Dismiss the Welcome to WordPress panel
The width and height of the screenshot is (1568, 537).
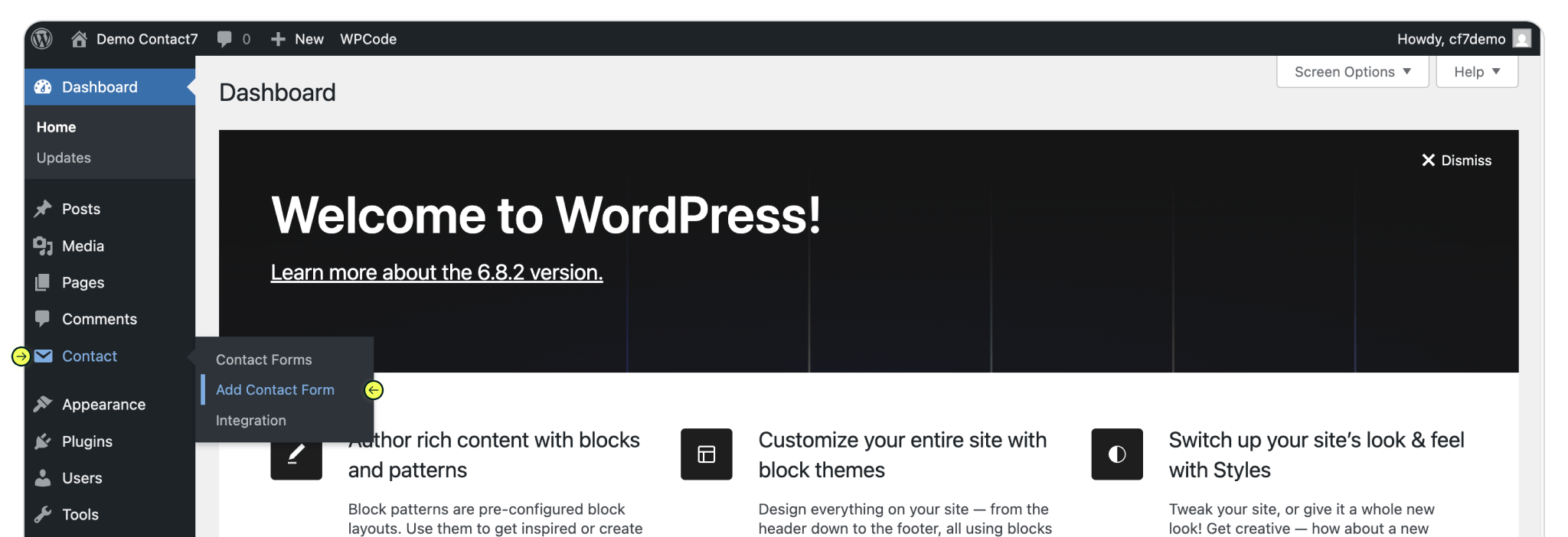tap(1456, 160)
